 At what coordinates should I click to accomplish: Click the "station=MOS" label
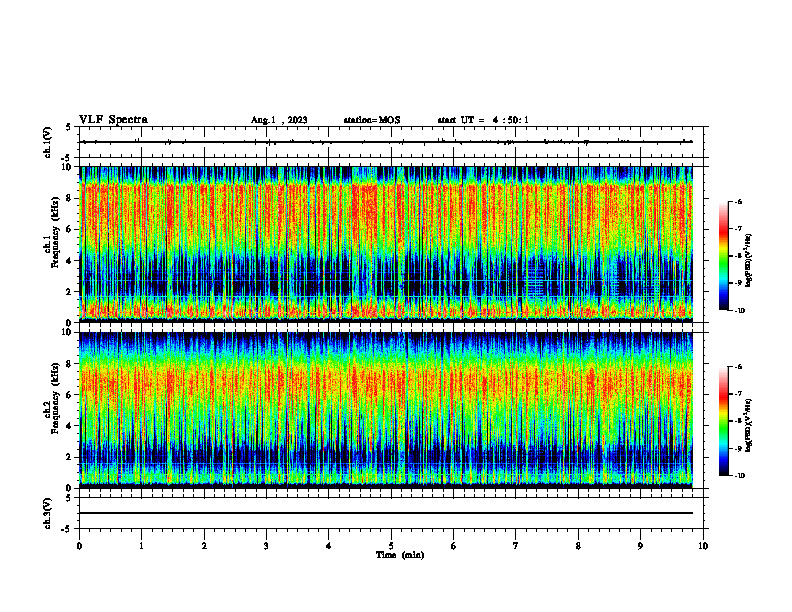(x=372, y=120)
